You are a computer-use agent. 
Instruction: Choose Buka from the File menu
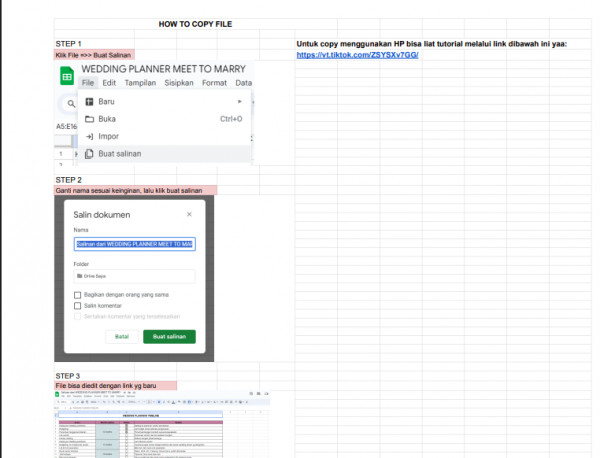tap(165, 119)
